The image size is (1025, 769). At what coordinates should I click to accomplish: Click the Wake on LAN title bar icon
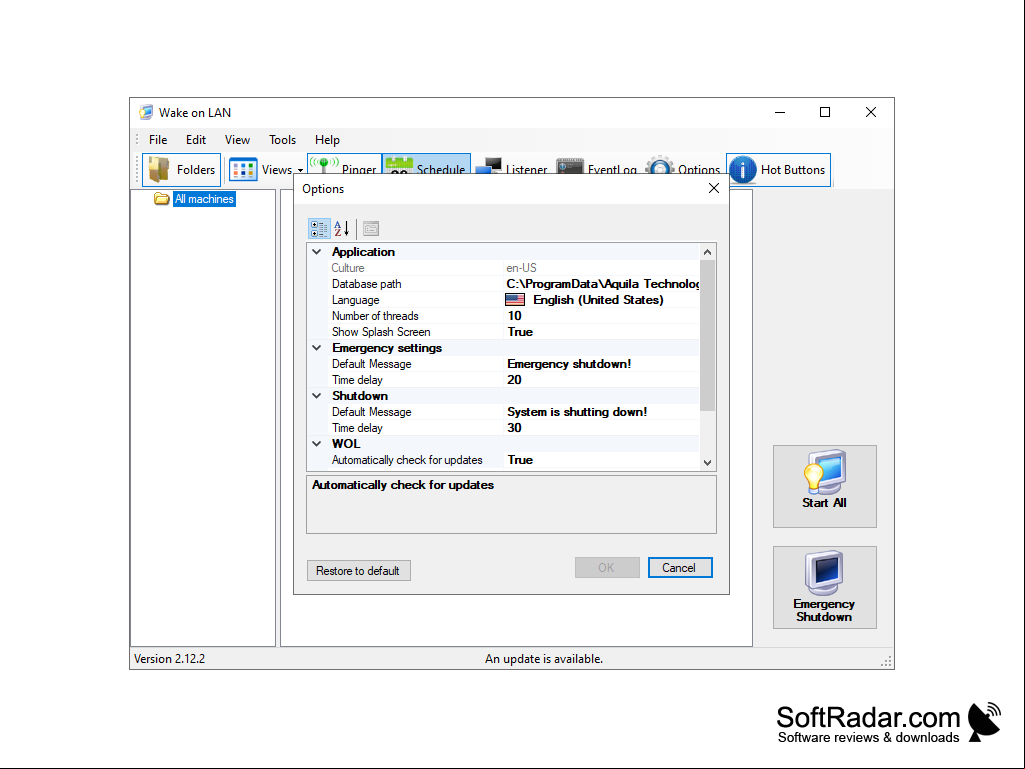click(x=146, y=112)
